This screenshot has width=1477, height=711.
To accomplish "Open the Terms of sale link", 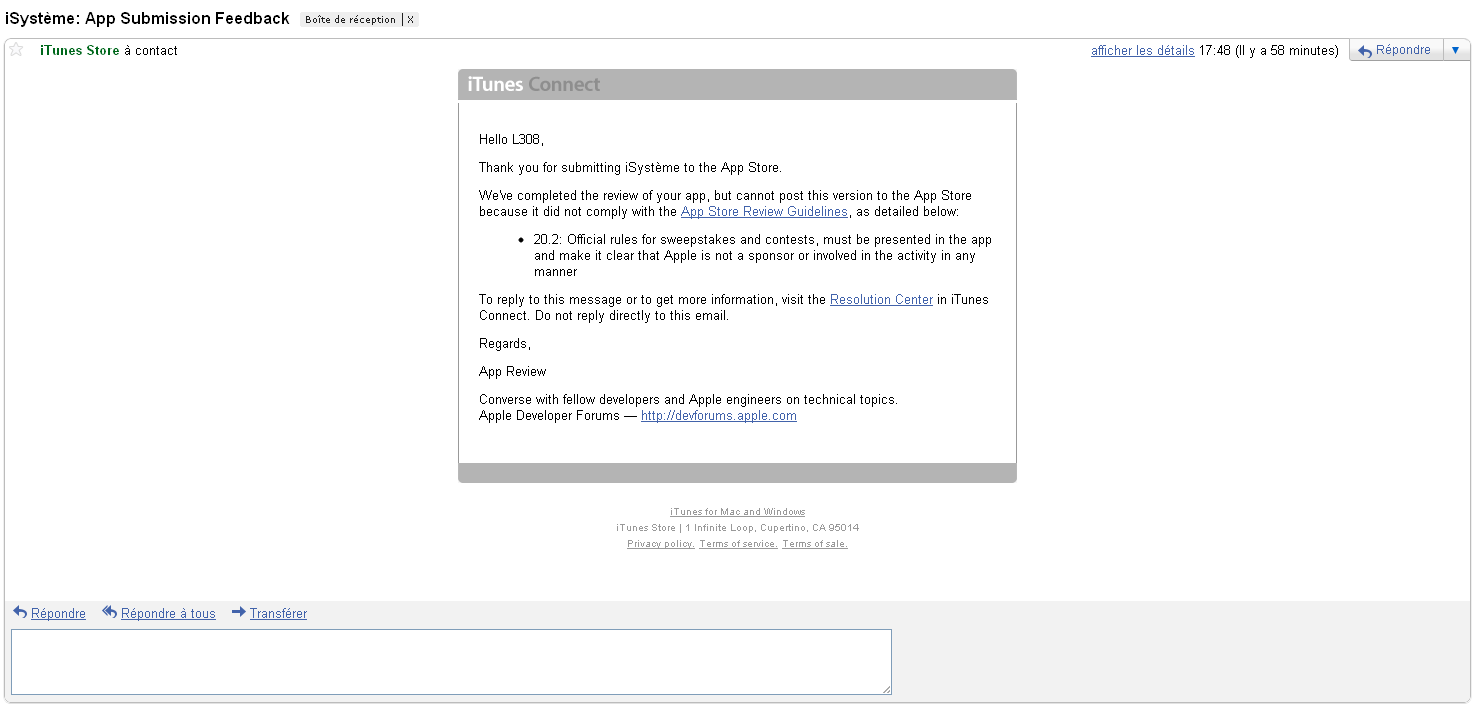I will [814, 544].
